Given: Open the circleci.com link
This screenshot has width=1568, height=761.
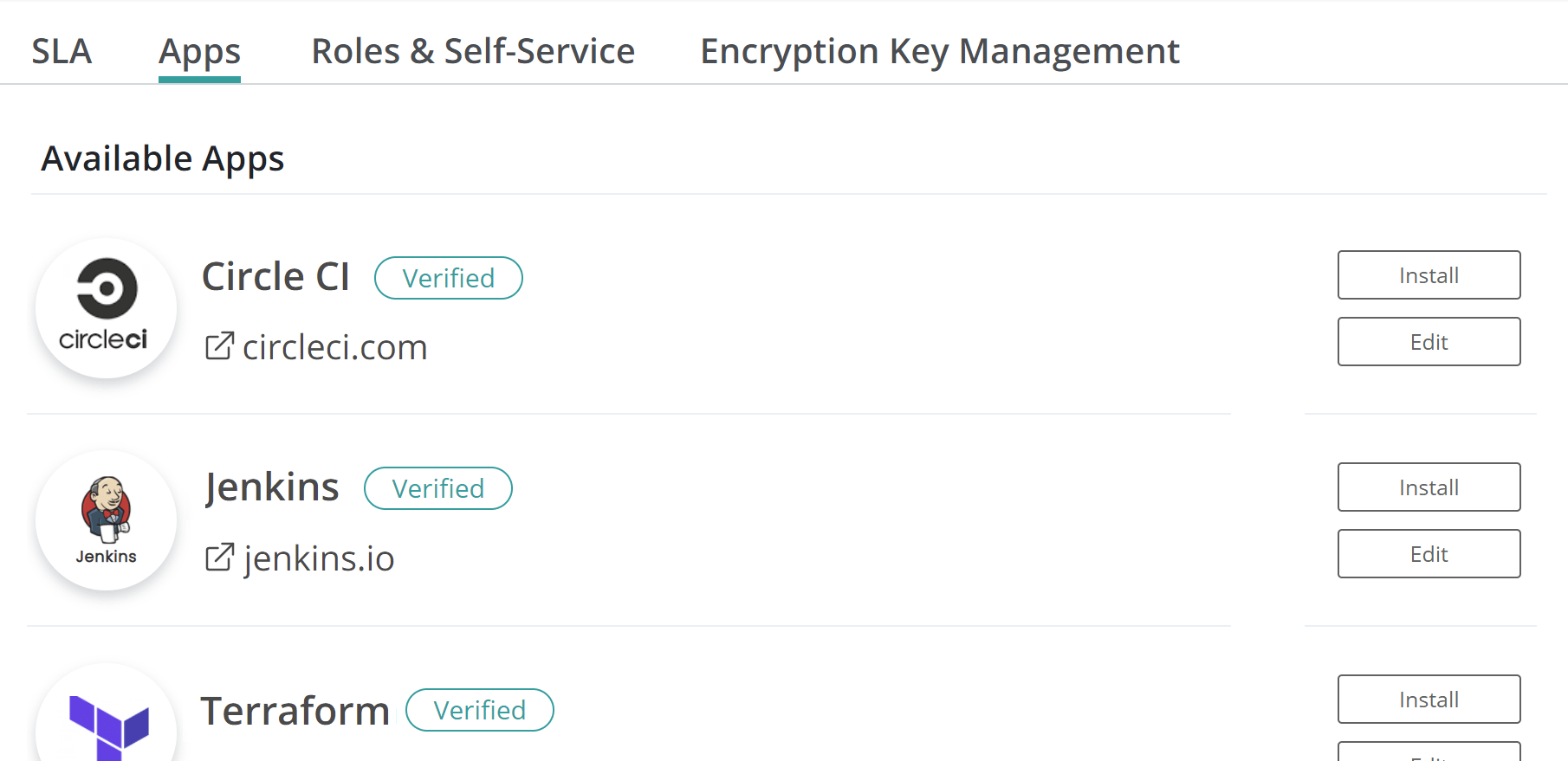Looking at the screenshot, I should coord(334,347).
